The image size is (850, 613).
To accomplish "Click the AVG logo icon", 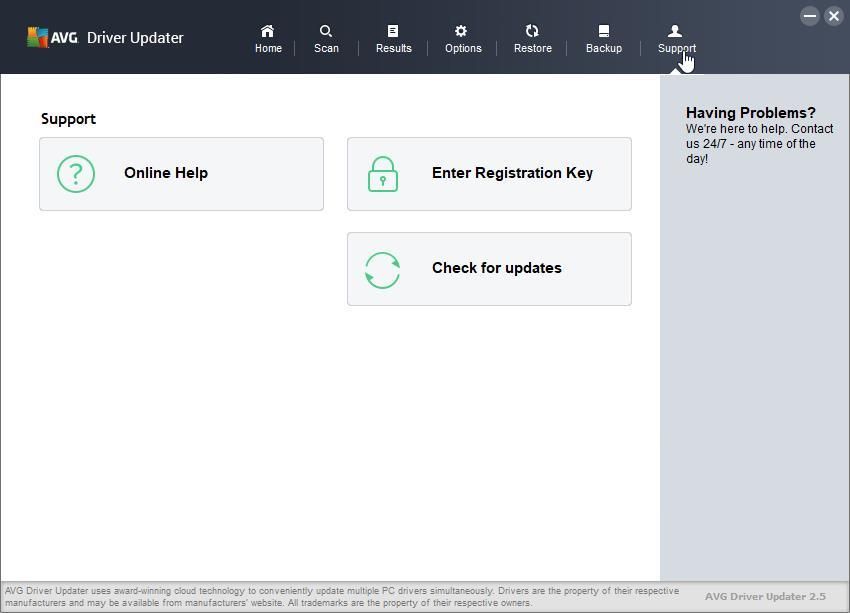I will [x=37, y=37].
